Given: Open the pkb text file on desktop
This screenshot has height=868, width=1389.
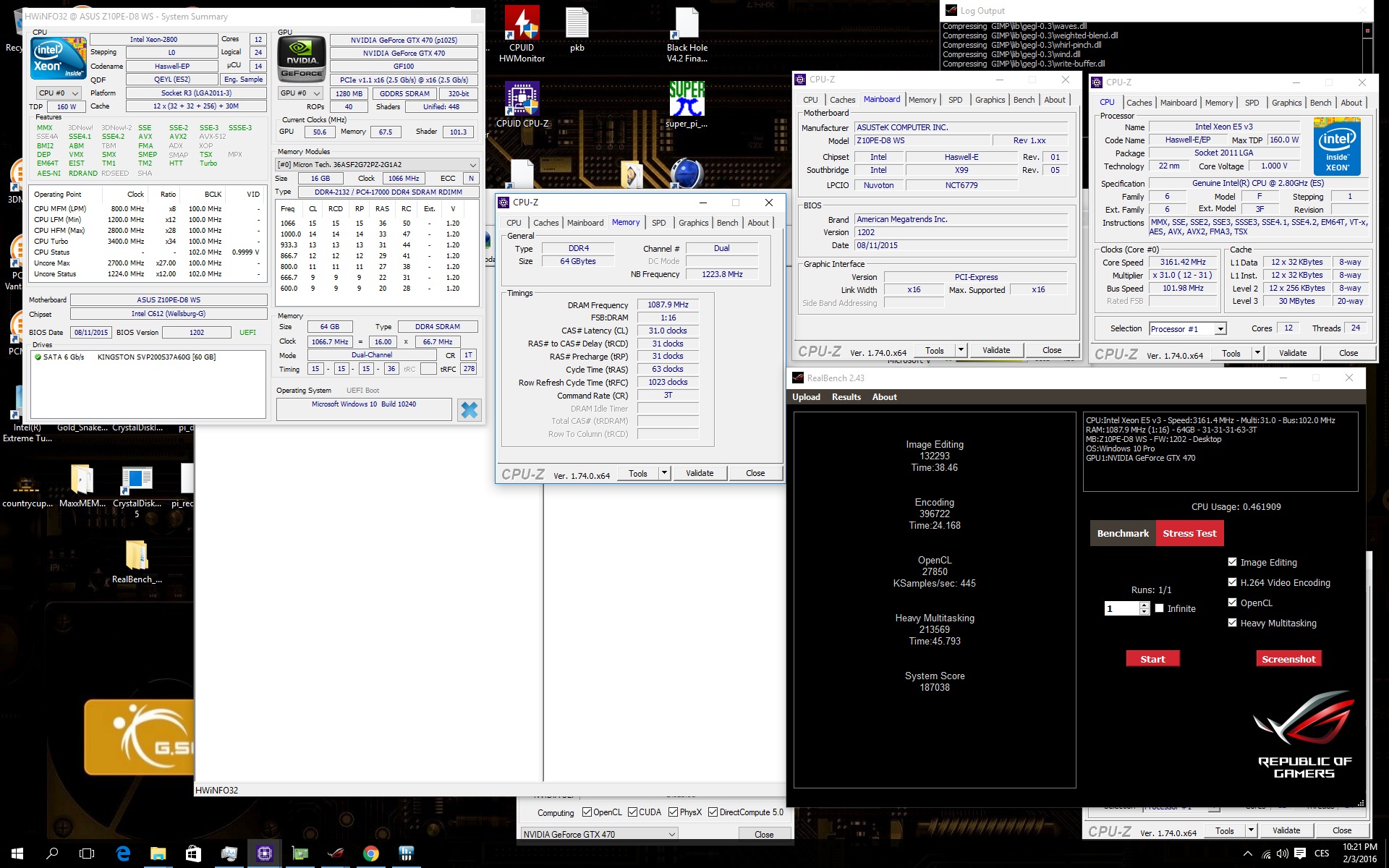Looking at the screenshot, I should coord(577,29).
